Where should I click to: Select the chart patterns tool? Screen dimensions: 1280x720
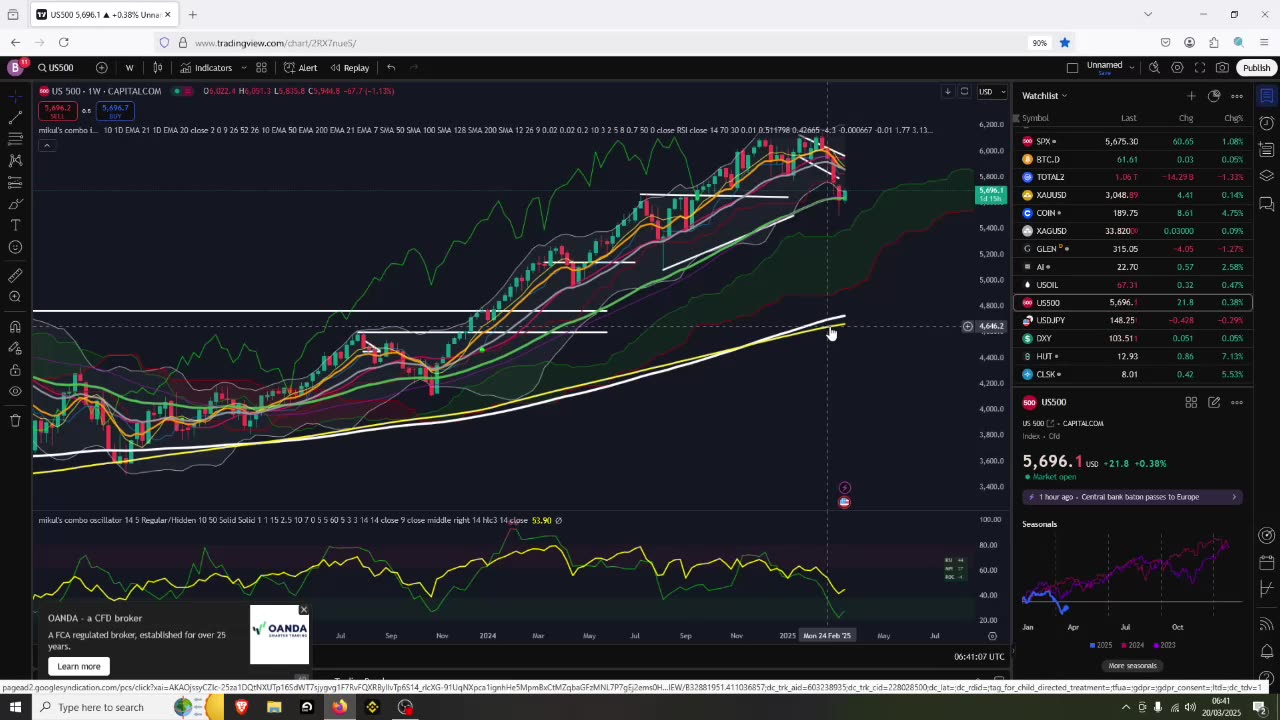click(x=15, y=160)
